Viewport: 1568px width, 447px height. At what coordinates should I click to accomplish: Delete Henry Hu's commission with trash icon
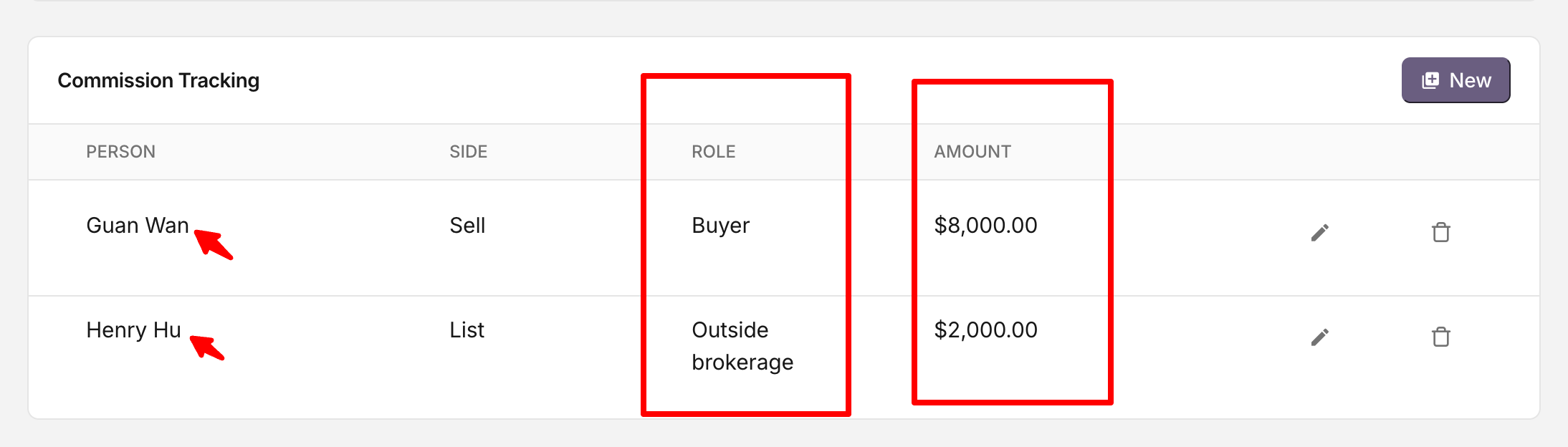point(1440,337)
